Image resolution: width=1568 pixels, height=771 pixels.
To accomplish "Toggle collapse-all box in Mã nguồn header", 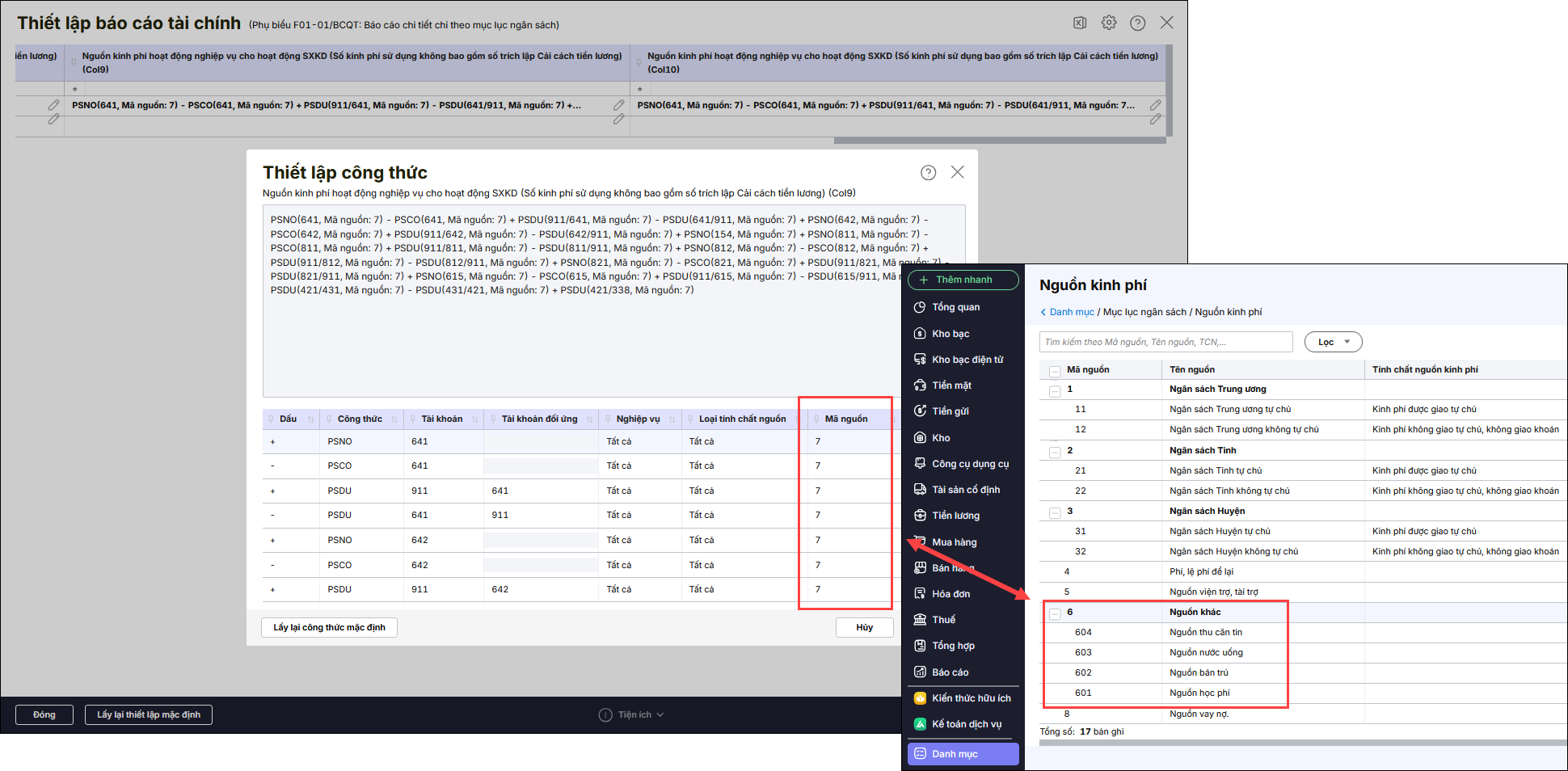I will coord(1055,371).
